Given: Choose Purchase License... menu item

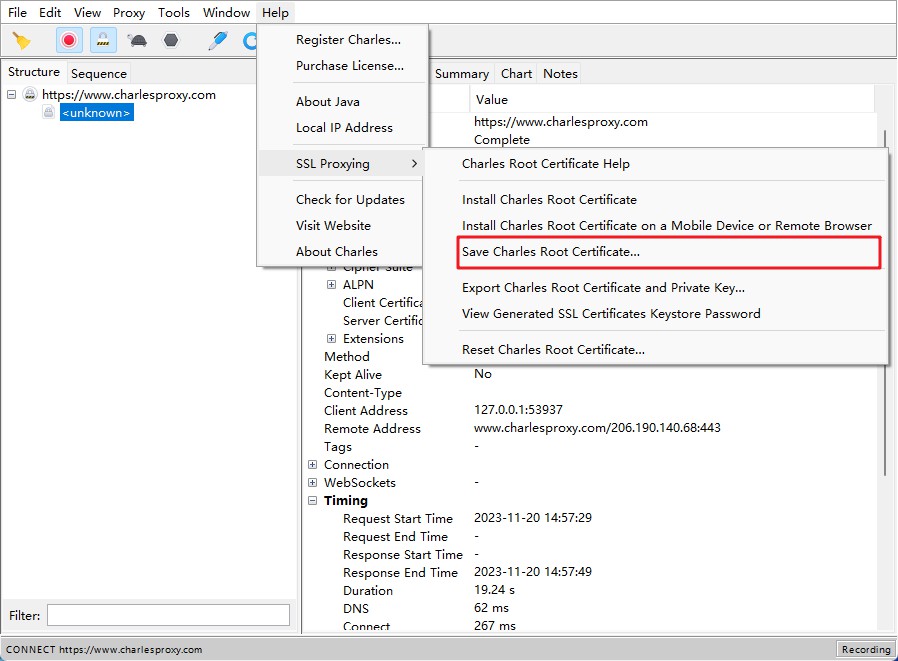Looking at the screenshot, I should (x=349, y=66).
